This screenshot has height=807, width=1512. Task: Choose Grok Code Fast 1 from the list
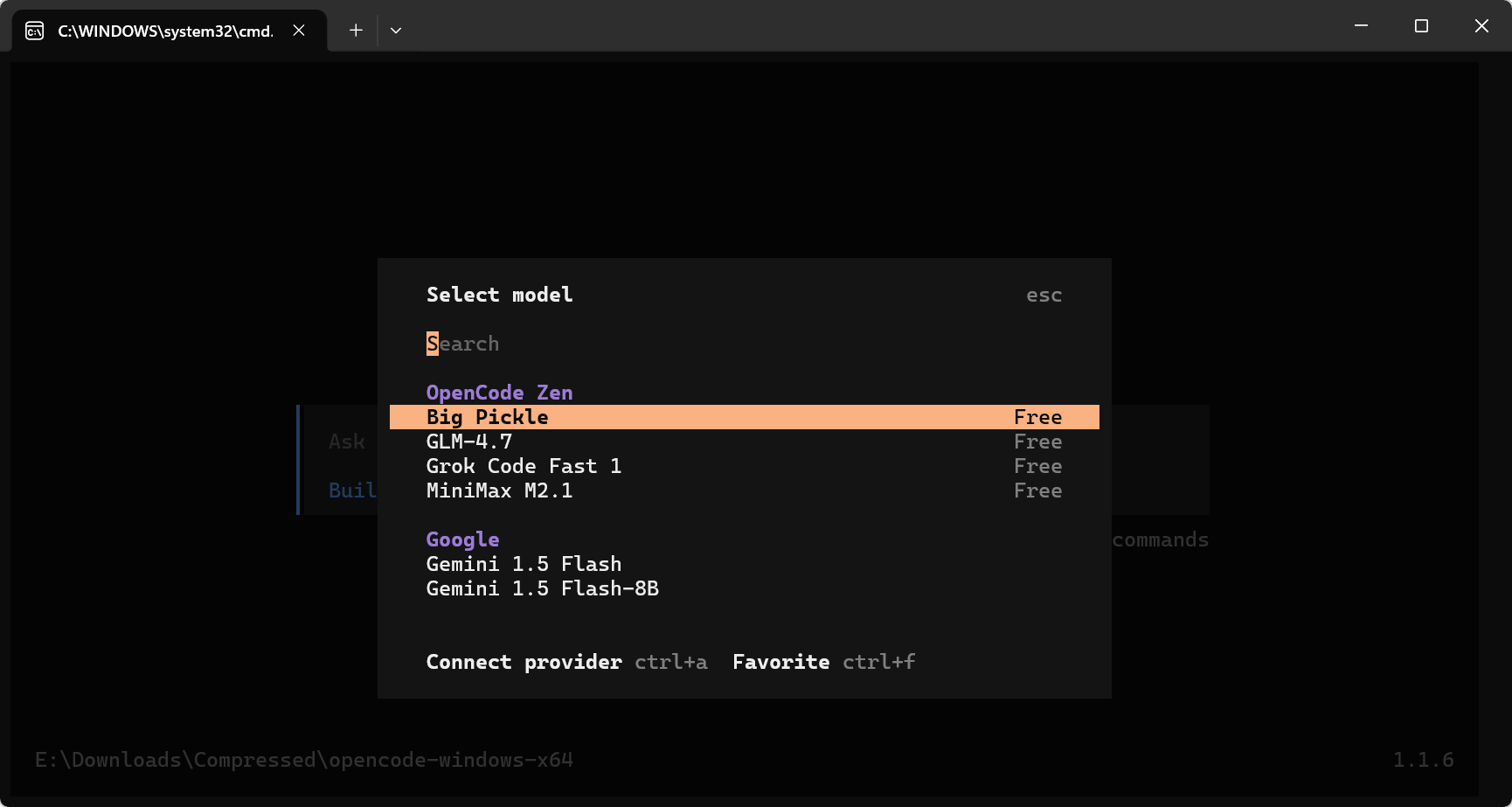point(524,466)
